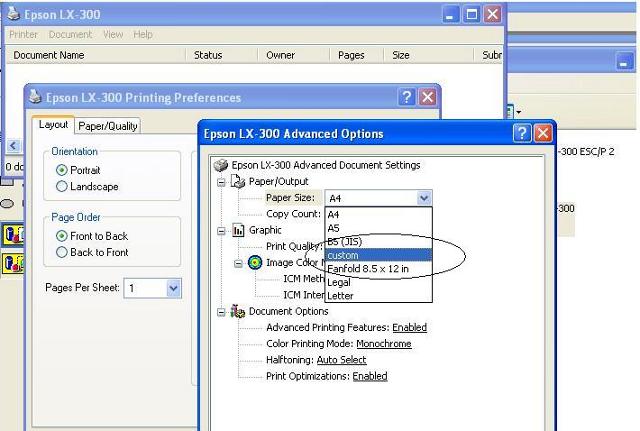
Task: Click the Document Options tree icon
Action: (238, 311)
